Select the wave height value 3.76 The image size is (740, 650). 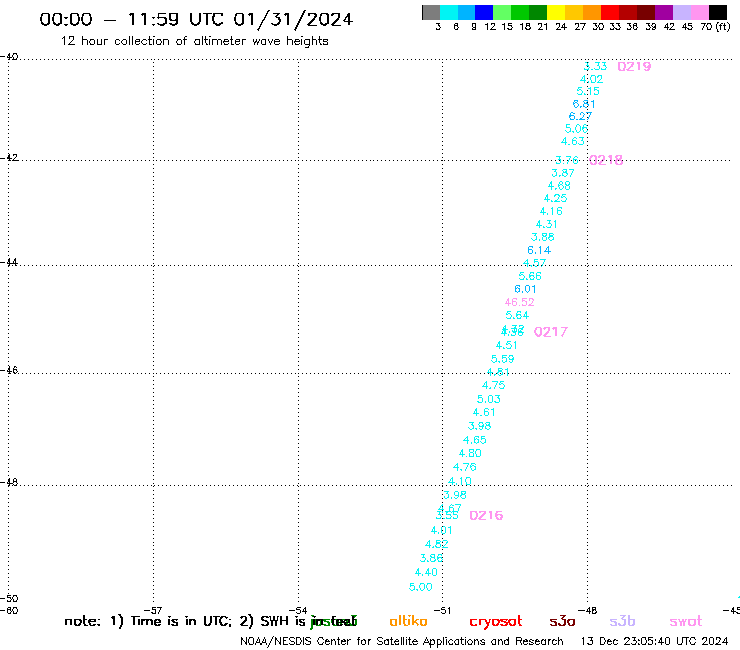[x=567, y=160]
